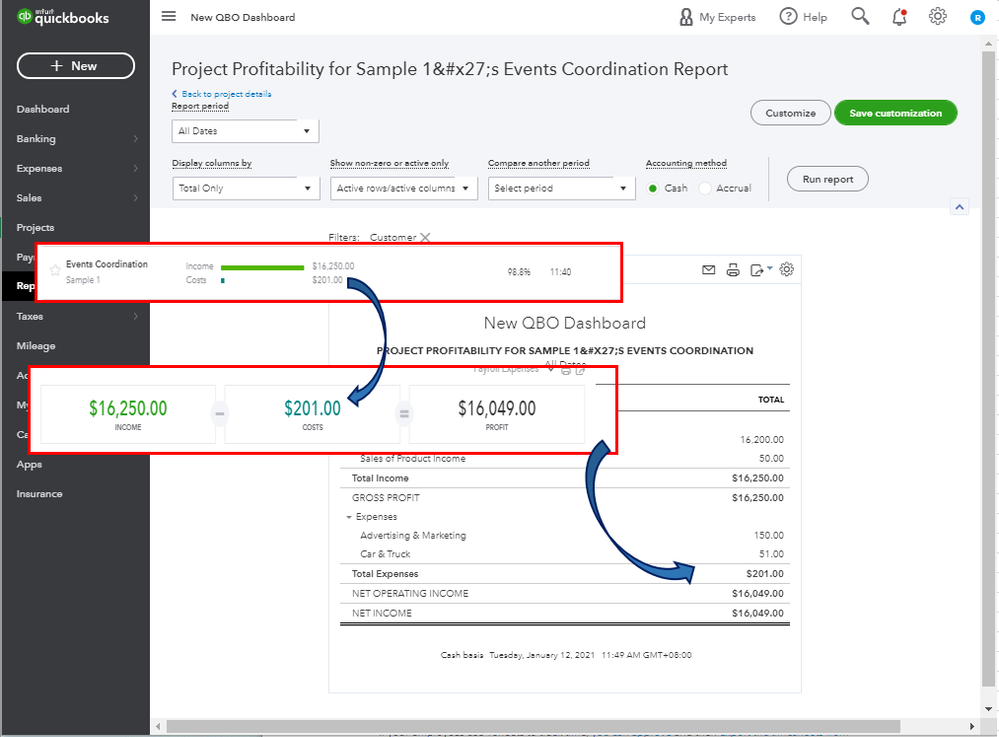This screenshot has height=737, width=999.
Task: Open the notifications bell
Action: 899,17
